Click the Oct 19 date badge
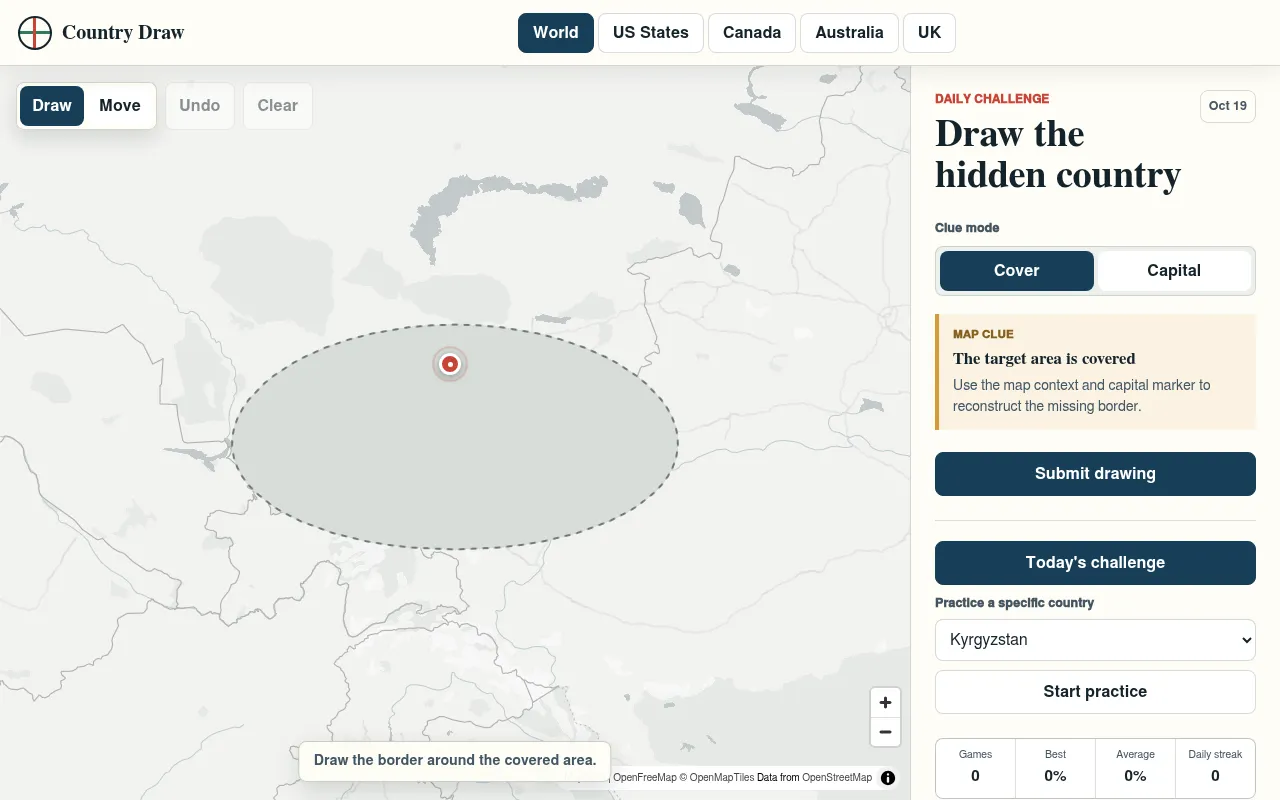Viewport: 1280px width, 800px height. pos(1228,106)
